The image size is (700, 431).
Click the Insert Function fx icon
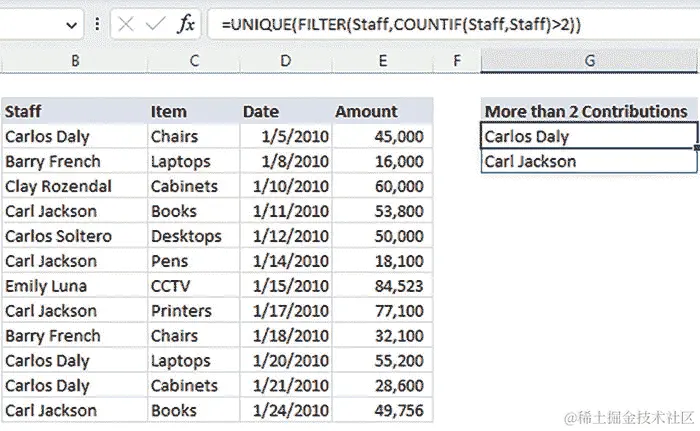click(186, 25)
